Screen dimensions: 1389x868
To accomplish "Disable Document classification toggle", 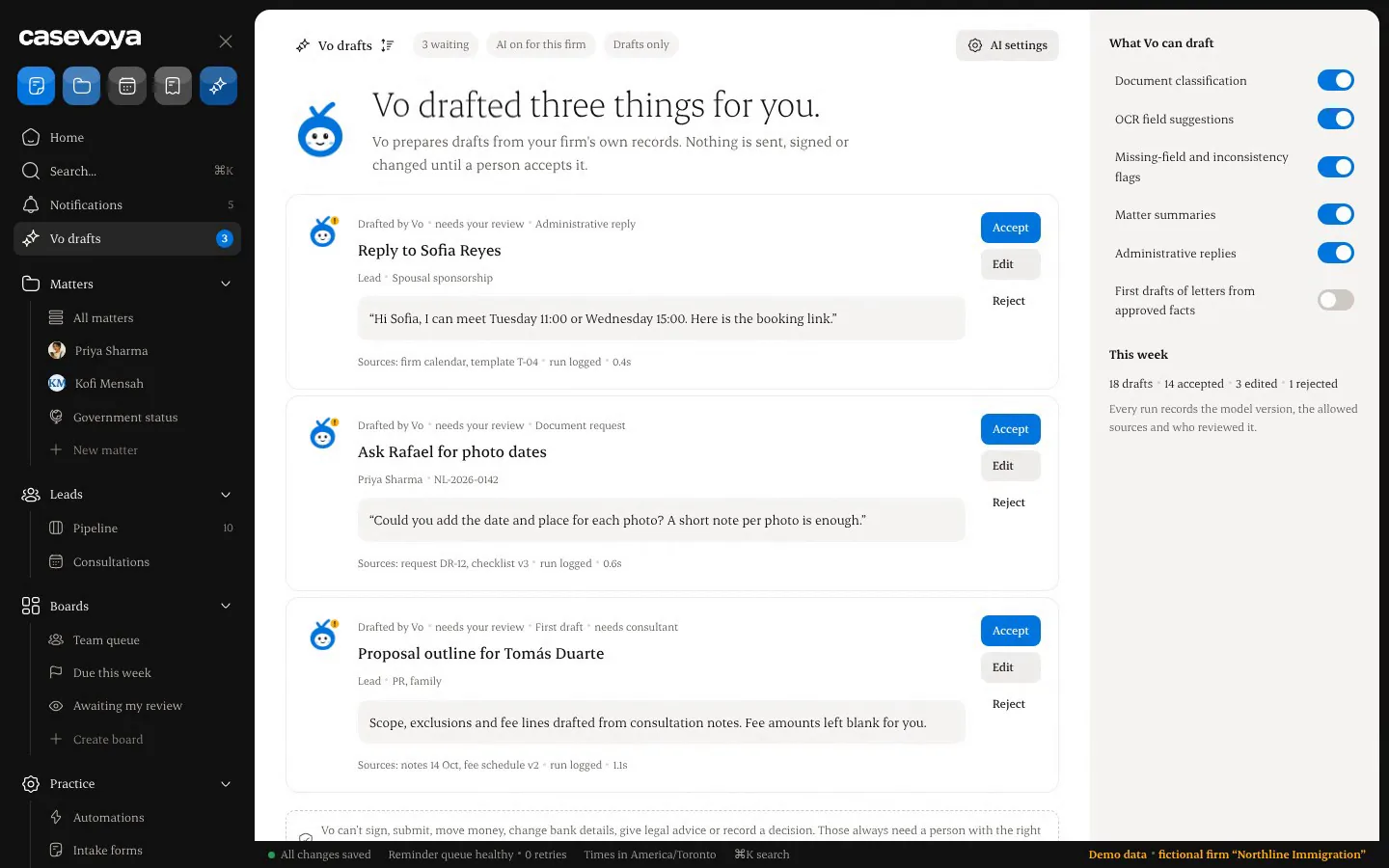I will click(x=1336, y=80).
